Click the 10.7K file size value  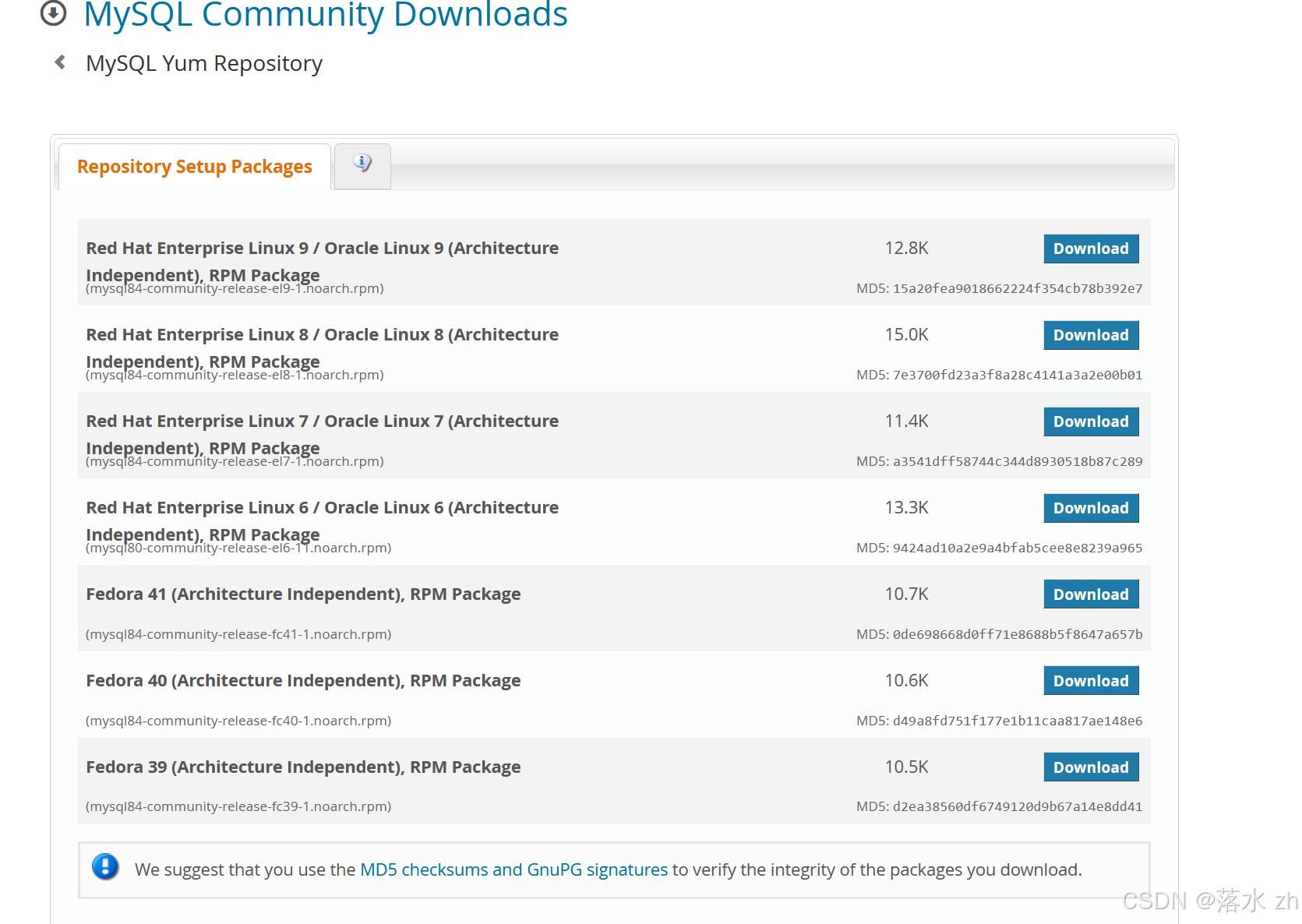(x=906, y=594)
